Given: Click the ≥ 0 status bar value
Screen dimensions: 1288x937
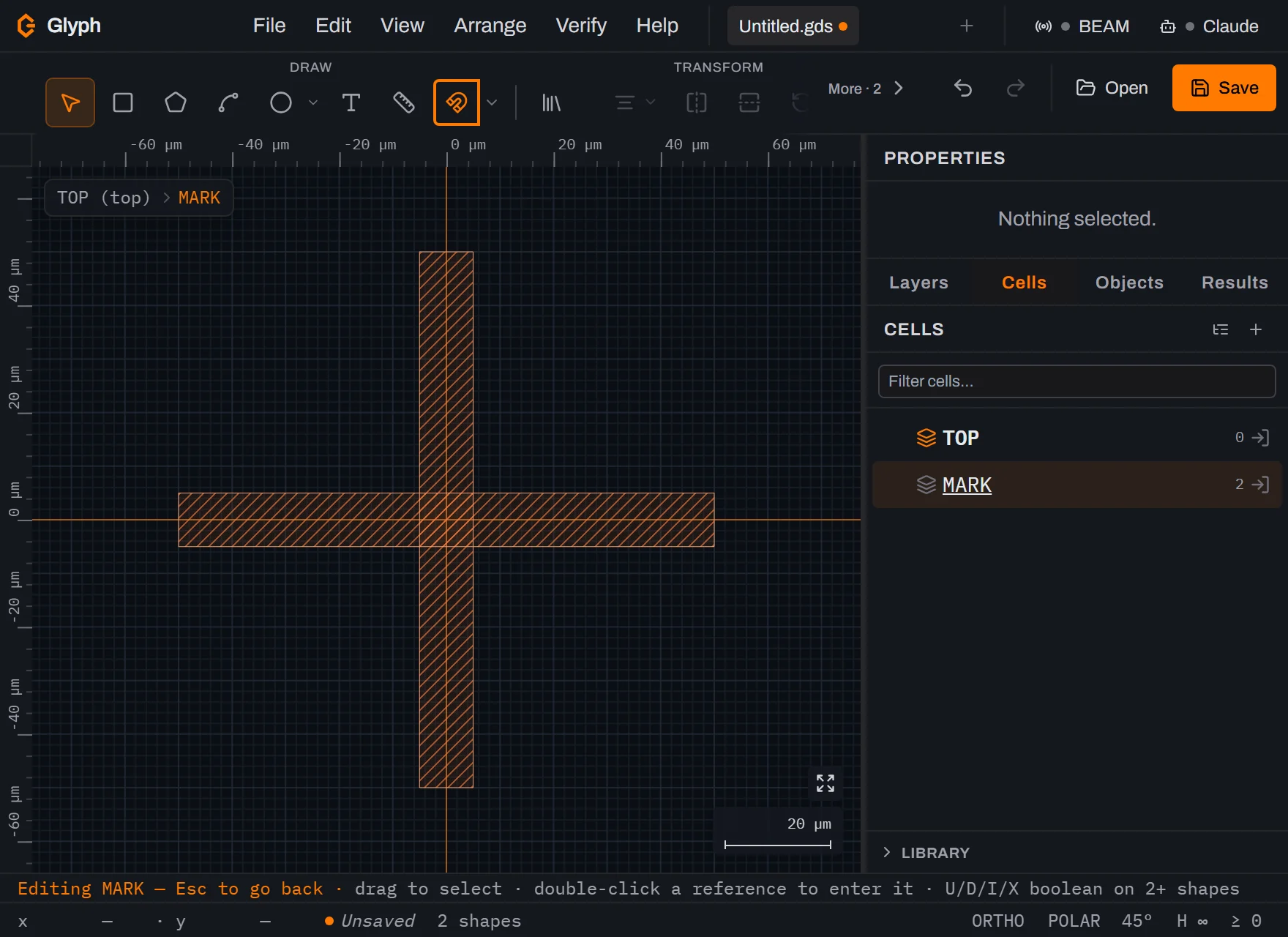Looking at the screenshot, I should point(1246,921).
